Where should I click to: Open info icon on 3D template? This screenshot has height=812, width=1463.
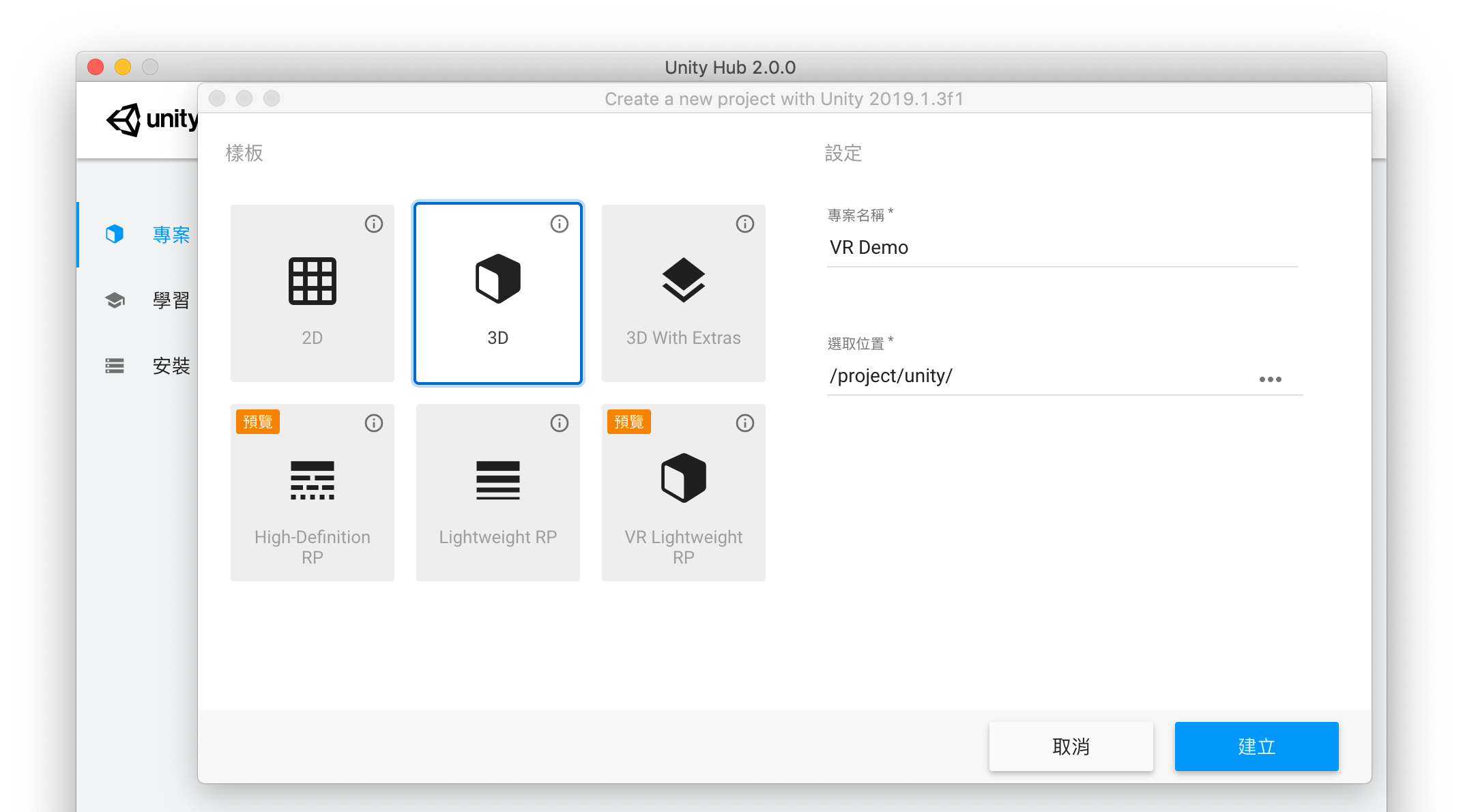point(560,224)
